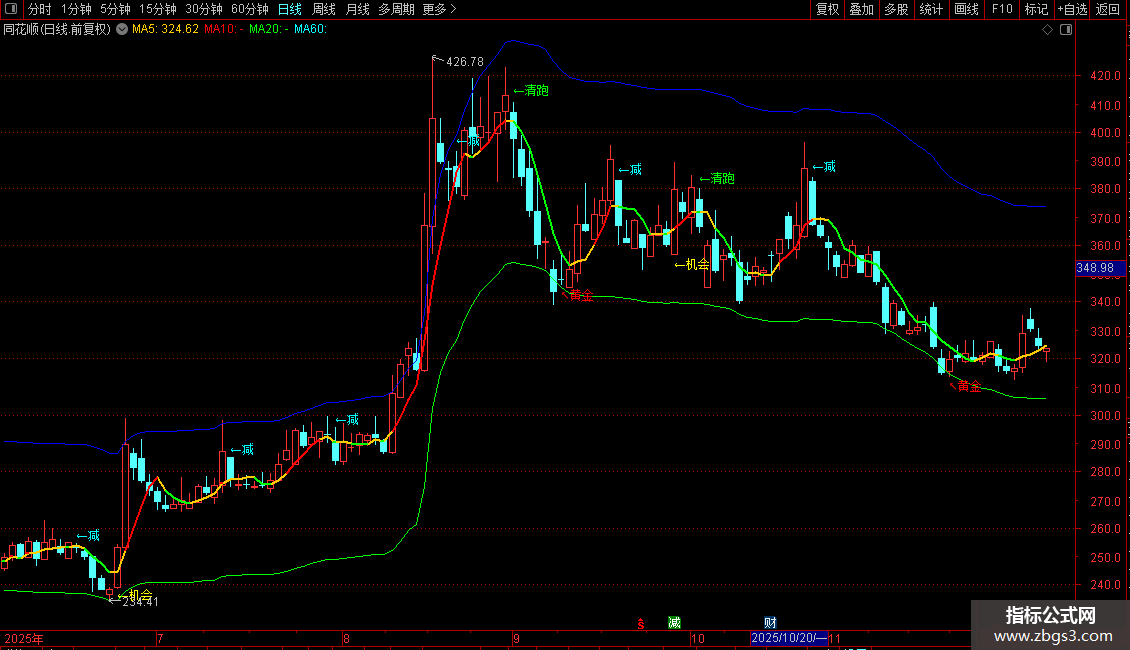The image size is (1130, 650).
Task: Click the 420.0 price axis label
Action: coord(1105,76)
